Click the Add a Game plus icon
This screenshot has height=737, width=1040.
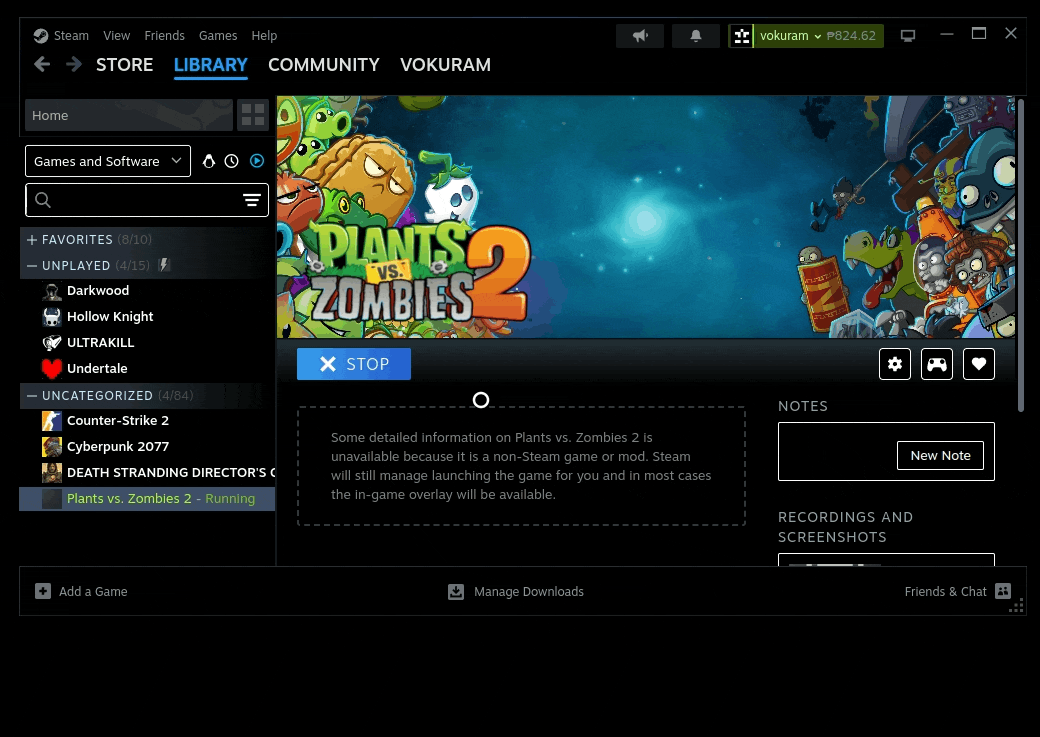point(43,591)
